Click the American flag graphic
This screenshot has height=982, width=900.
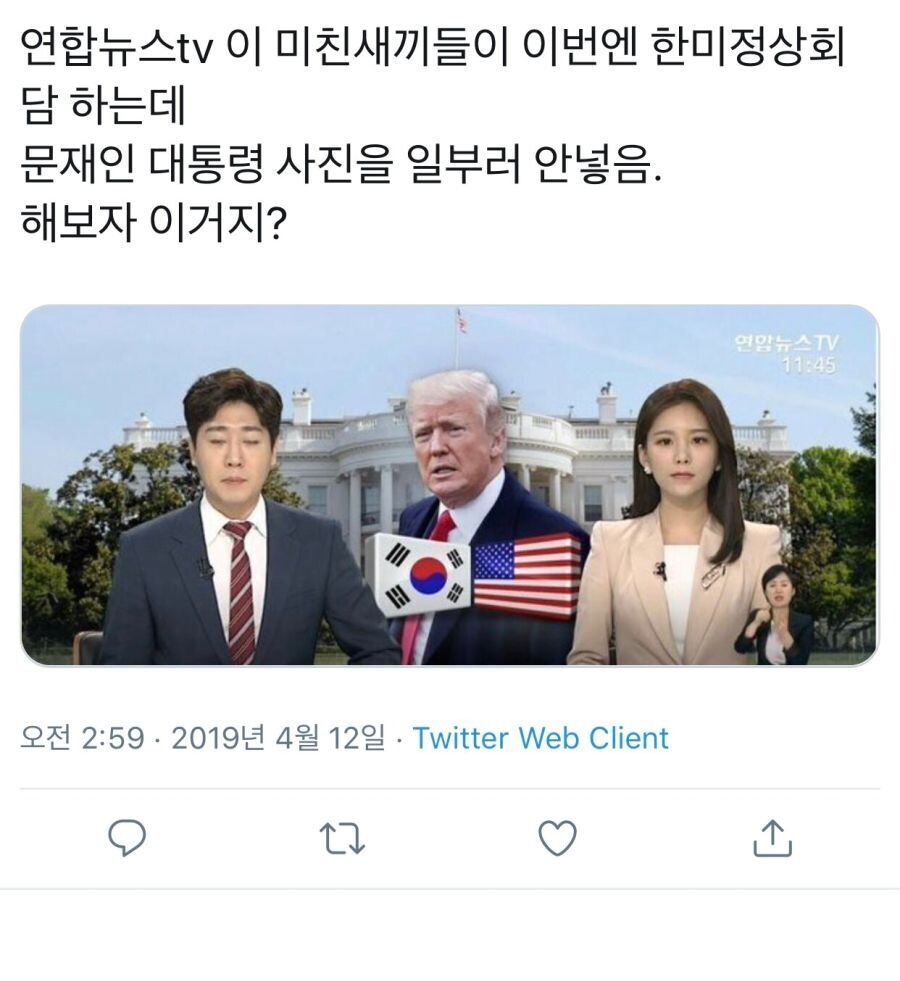click(527, 576)
